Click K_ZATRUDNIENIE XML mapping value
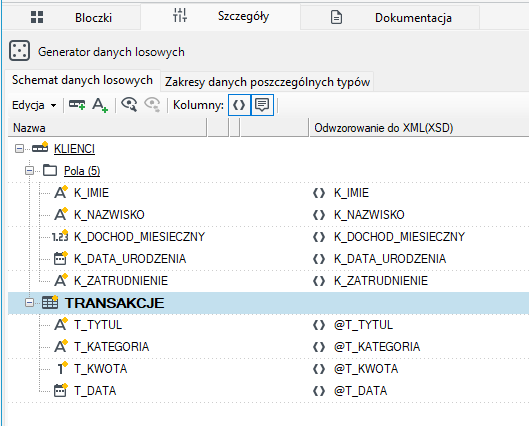The height and width of the screenshot is (426, 529). (381, 281)
